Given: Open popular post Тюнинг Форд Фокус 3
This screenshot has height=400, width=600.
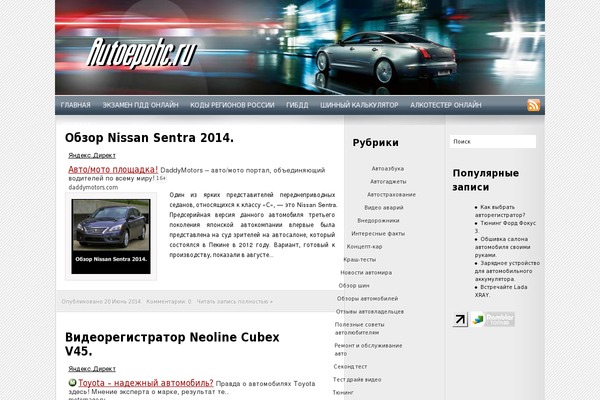Looking at the screenshot, I should pyautogui.click(x=505, y=227).
